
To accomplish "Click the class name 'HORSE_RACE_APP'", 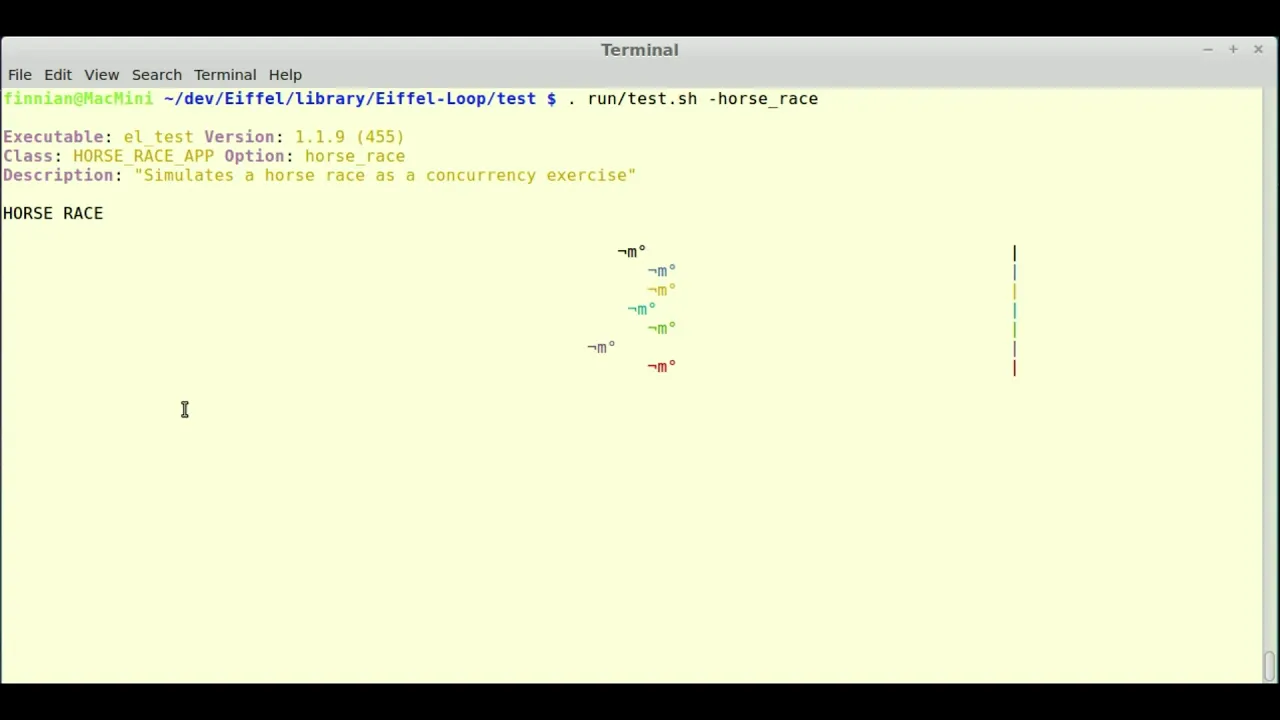I will [143, 156].
